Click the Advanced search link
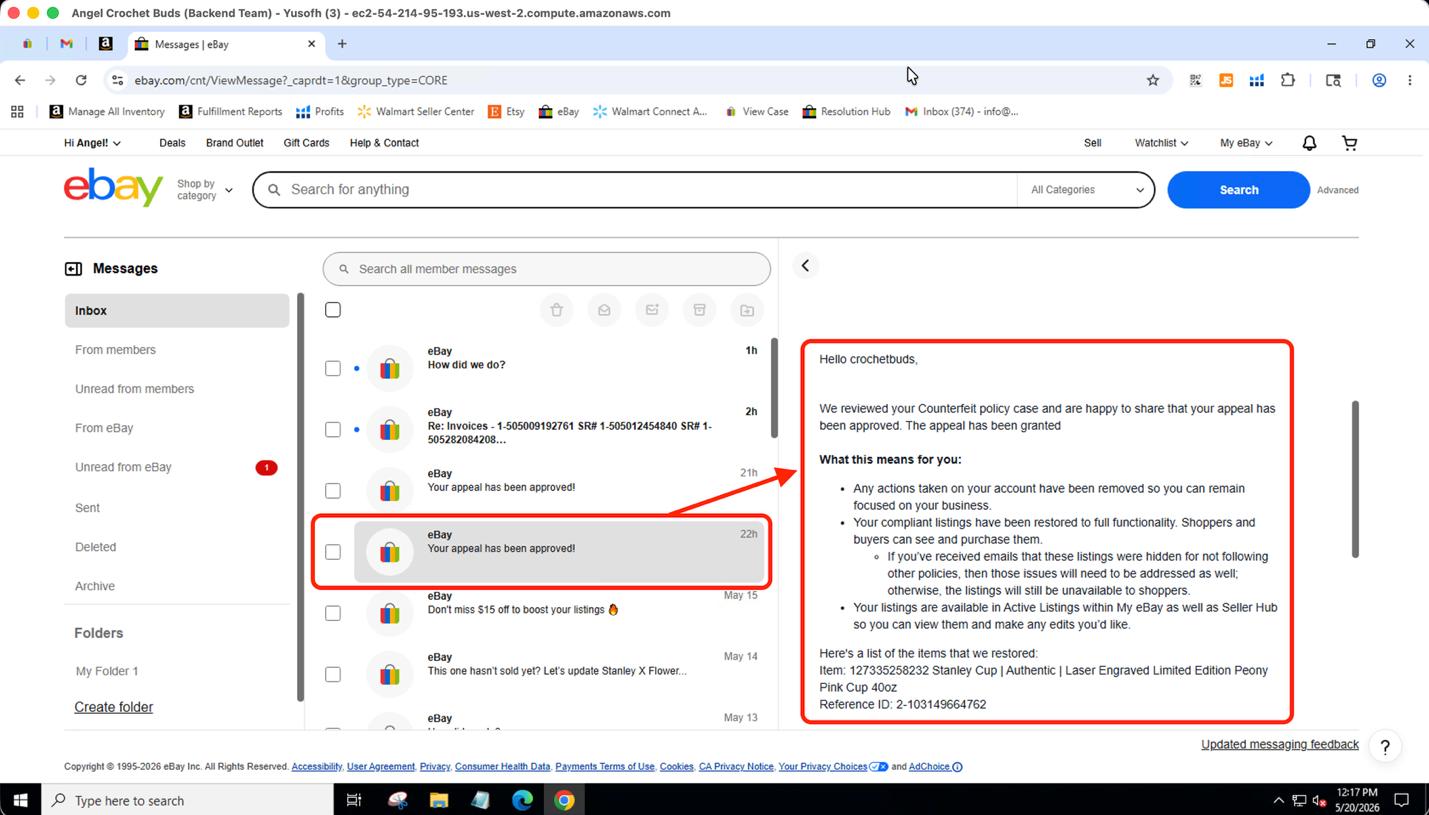Image resolution: width=1429 pixels, height=815 pixels. pyautogui.click(x=1337, y=190)
